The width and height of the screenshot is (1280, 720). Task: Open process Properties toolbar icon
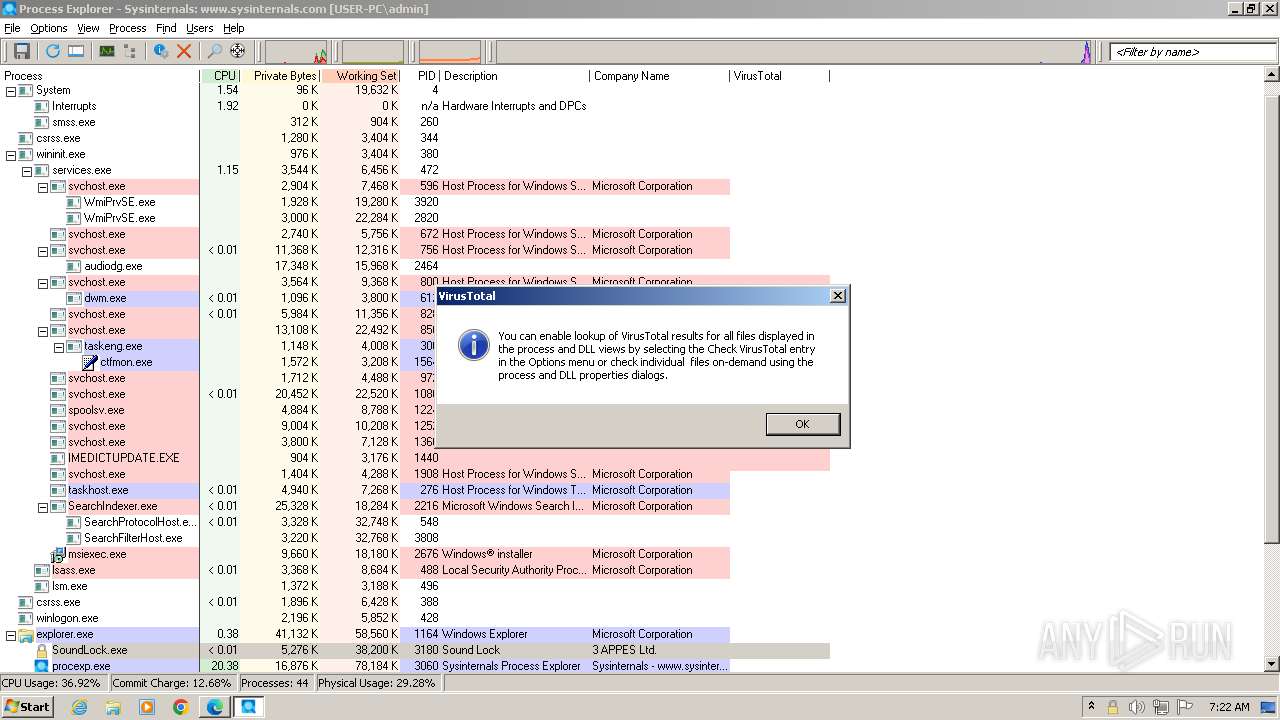(160, 51)
